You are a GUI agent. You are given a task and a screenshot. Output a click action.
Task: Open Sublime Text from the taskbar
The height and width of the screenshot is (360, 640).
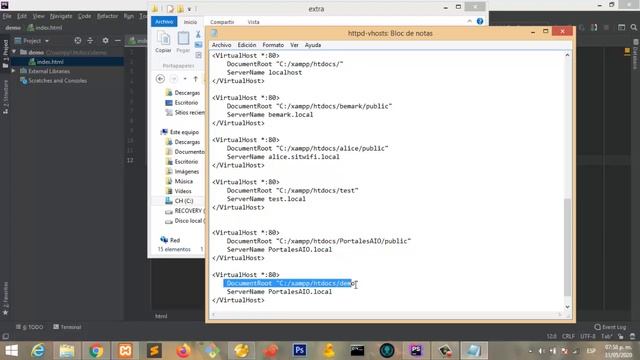(x=154, y=351)
